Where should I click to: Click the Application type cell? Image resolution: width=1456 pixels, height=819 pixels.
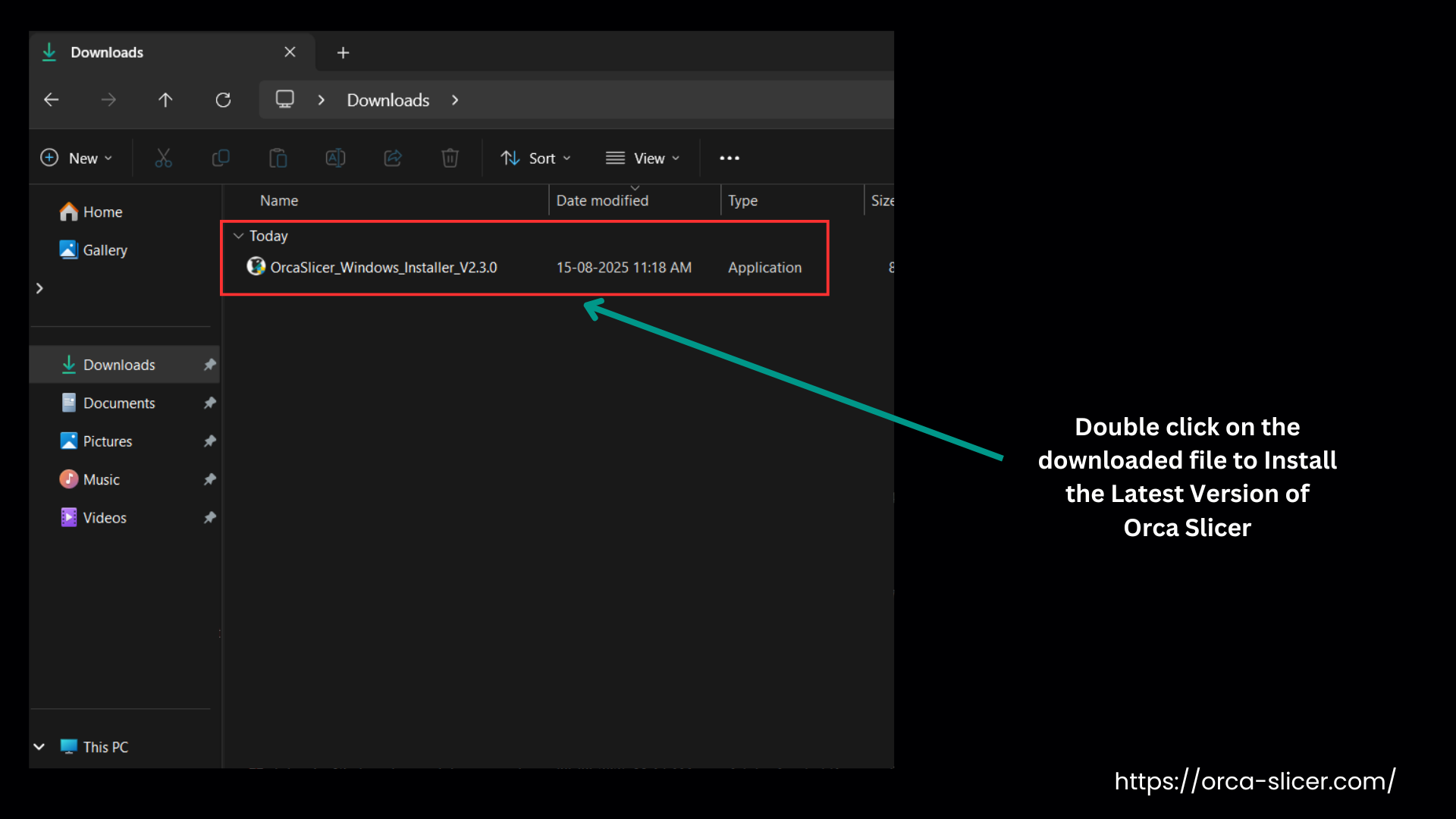[764, 267]
